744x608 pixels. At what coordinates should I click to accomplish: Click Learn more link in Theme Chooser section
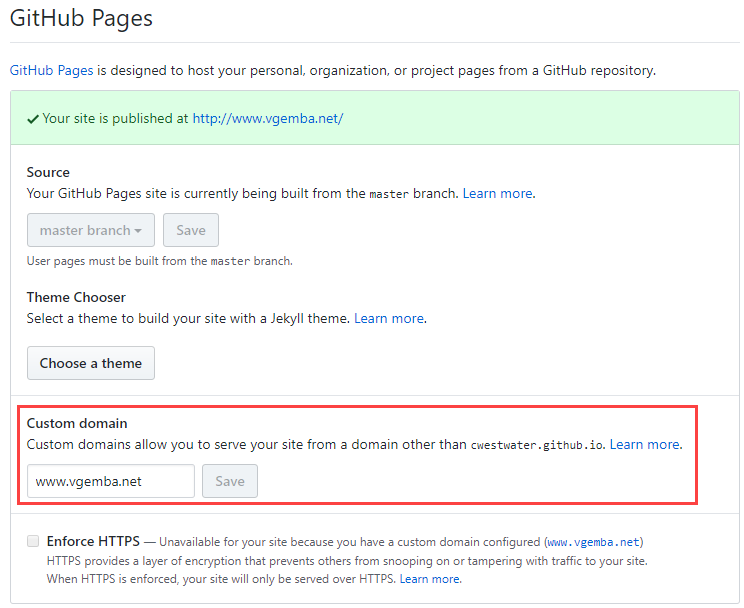pos(389,318)
